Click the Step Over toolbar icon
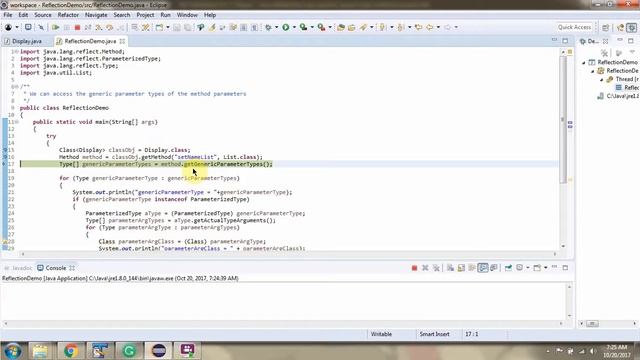Image resolution: width=640 pixels, height=360 pixels. tap(110, 27)
